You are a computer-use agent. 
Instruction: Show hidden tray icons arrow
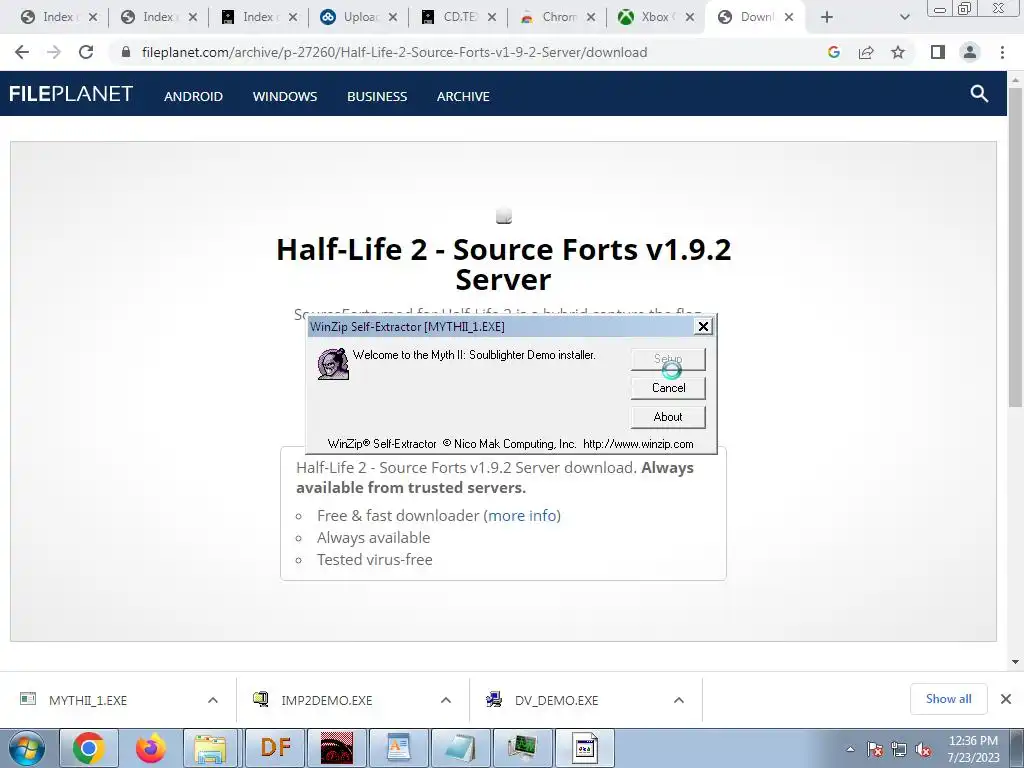coord(850,749)
